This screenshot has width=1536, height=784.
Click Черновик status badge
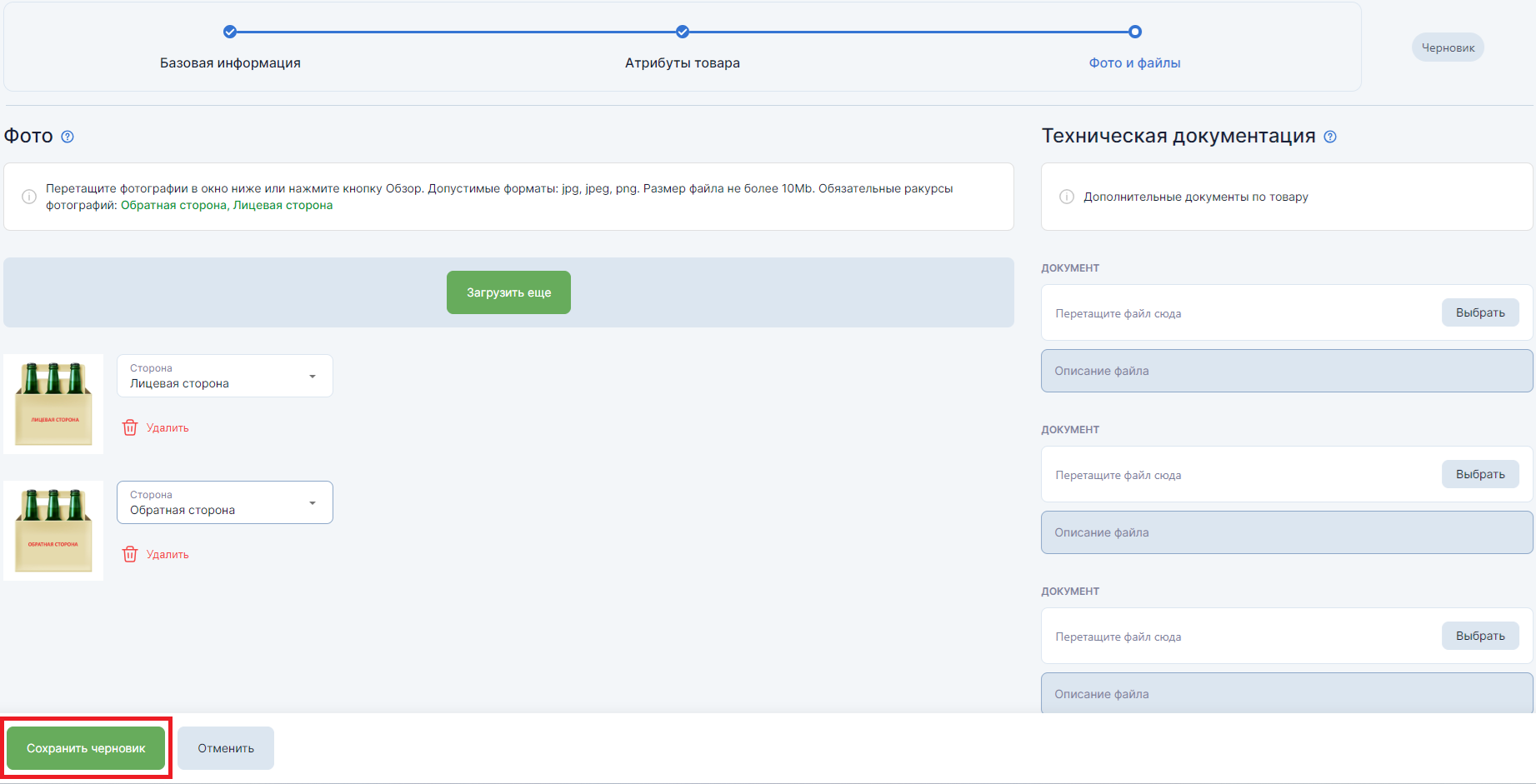click(x=1448, y=47)
